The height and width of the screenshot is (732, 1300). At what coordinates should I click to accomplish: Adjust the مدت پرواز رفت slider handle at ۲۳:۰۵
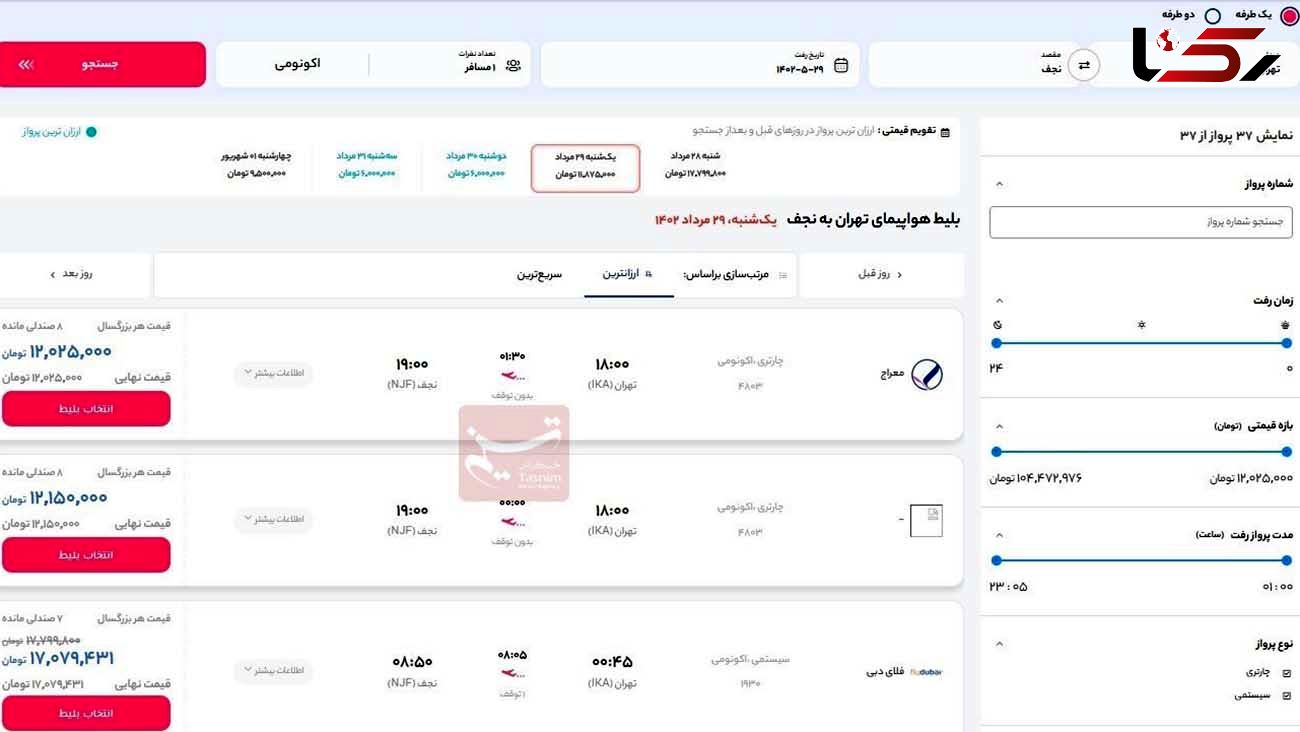click(996, 561)
